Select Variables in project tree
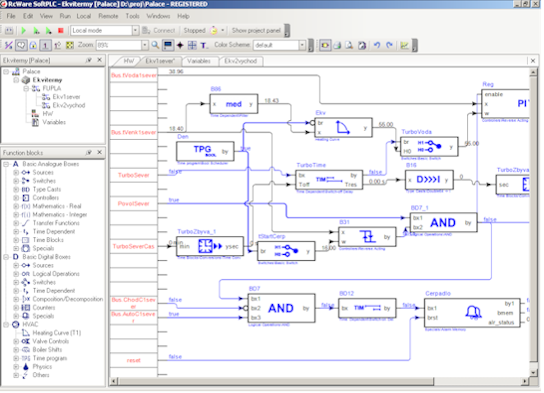The image size is (544, 393). (x=54, y=122)
